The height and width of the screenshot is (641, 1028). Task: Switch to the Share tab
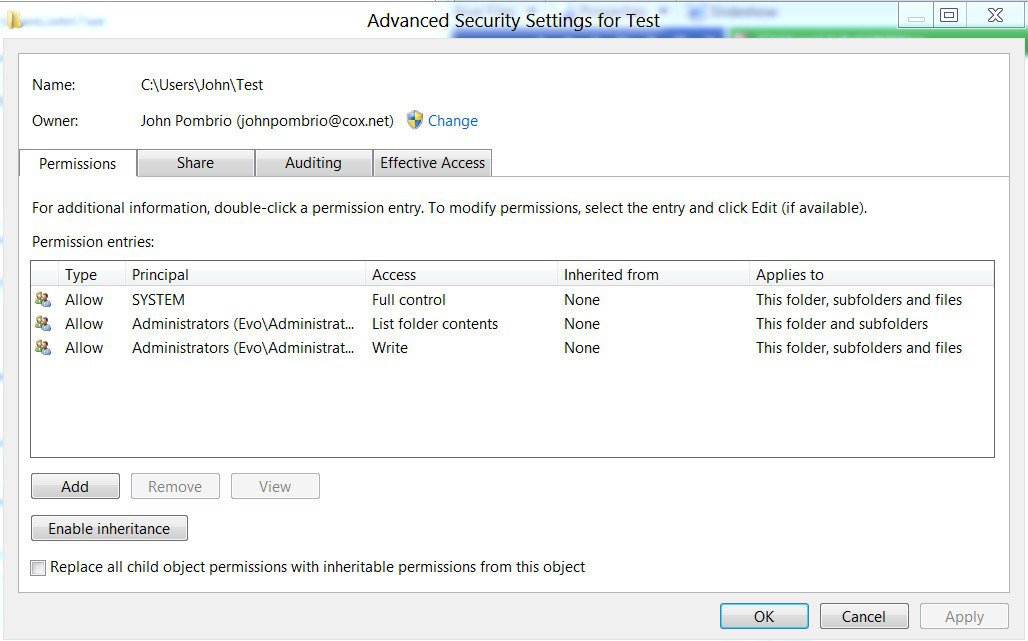195,163
